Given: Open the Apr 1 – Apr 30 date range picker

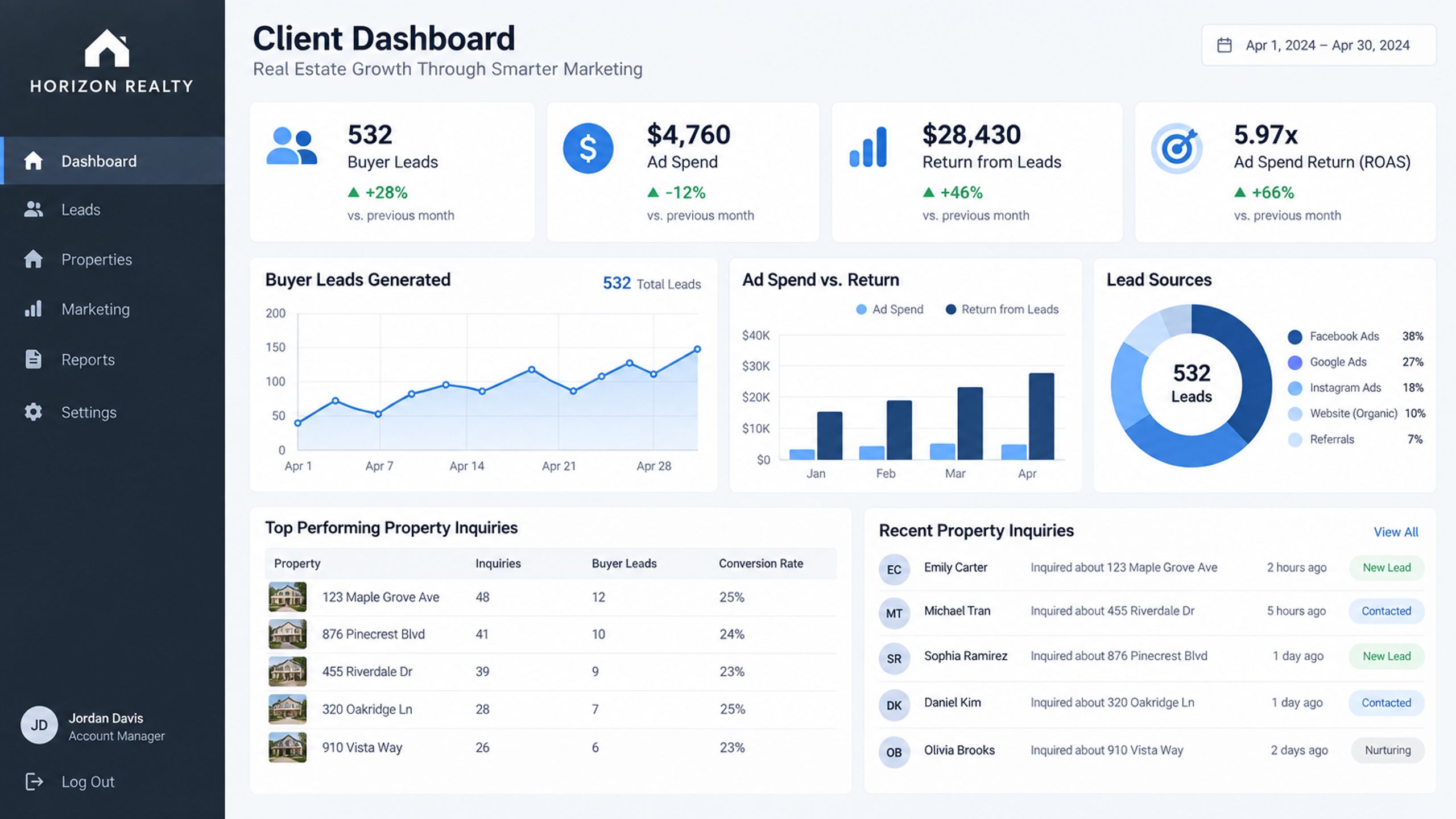Looking at the screenshot, I should [x=1318, y=45].
